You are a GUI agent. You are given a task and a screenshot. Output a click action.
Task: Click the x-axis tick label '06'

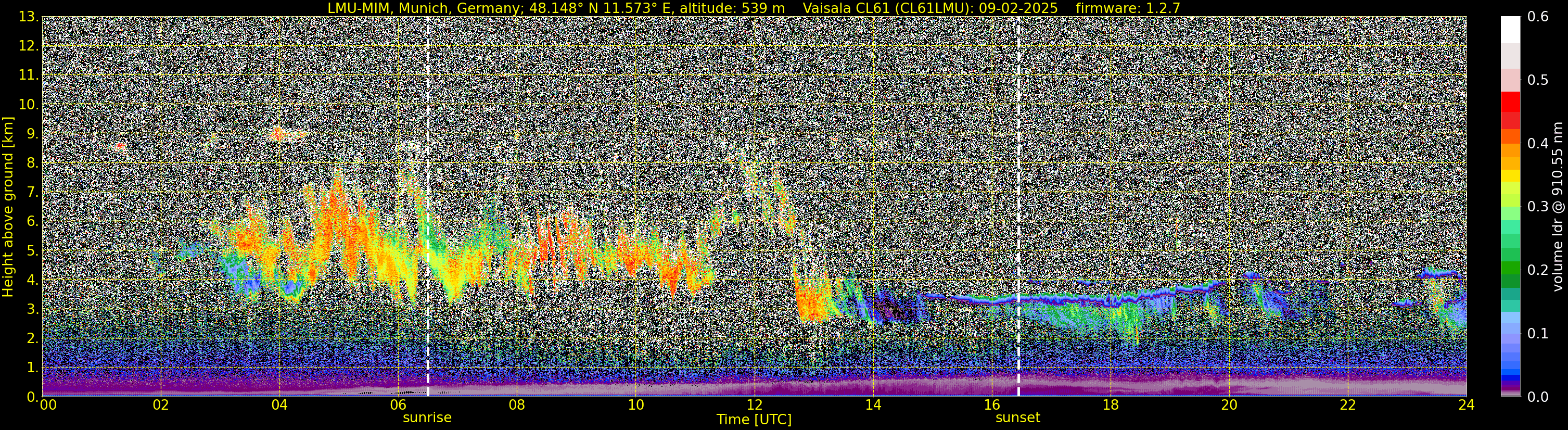(x=398, y=405)
